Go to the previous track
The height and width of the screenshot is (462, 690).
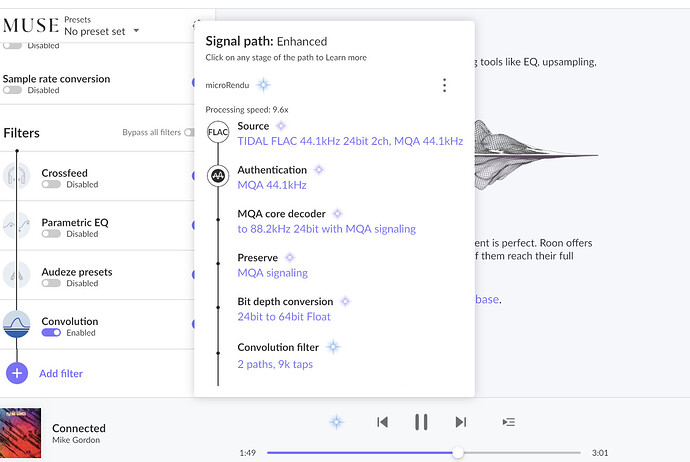[x=382, y=422]
